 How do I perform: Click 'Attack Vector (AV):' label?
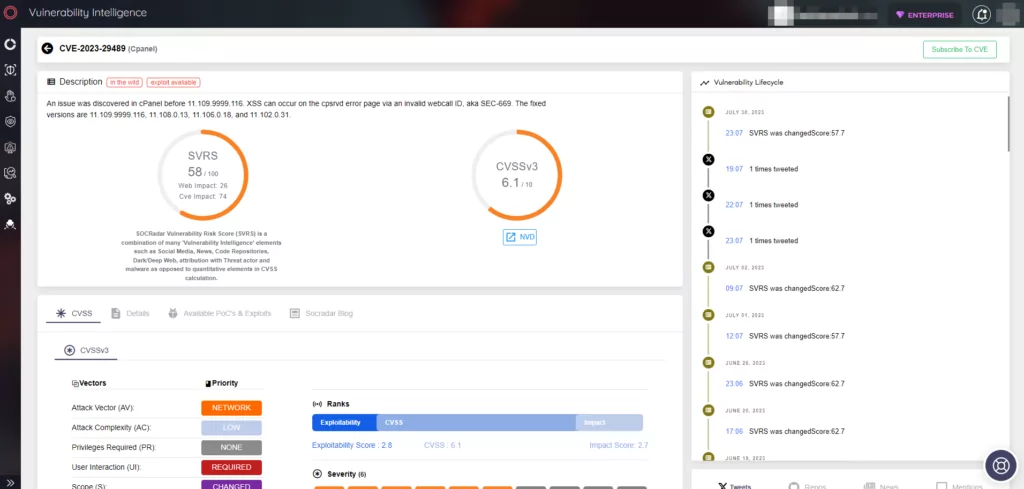pos(103,408)
